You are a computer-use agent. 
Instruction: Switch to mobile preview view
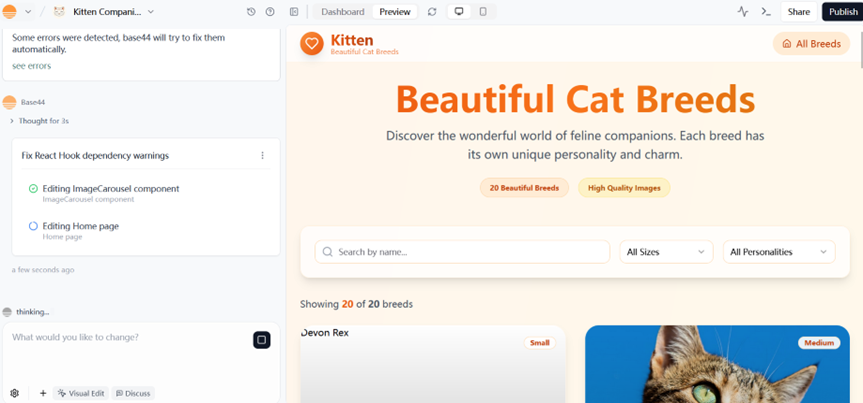[x=483, y=12]
